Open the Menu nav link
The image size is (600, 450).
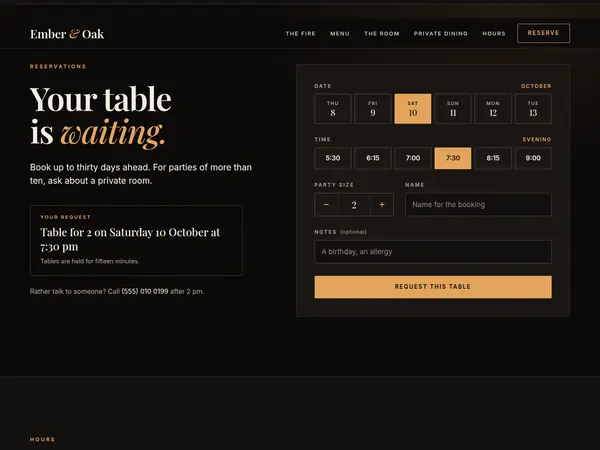point(340,34)
